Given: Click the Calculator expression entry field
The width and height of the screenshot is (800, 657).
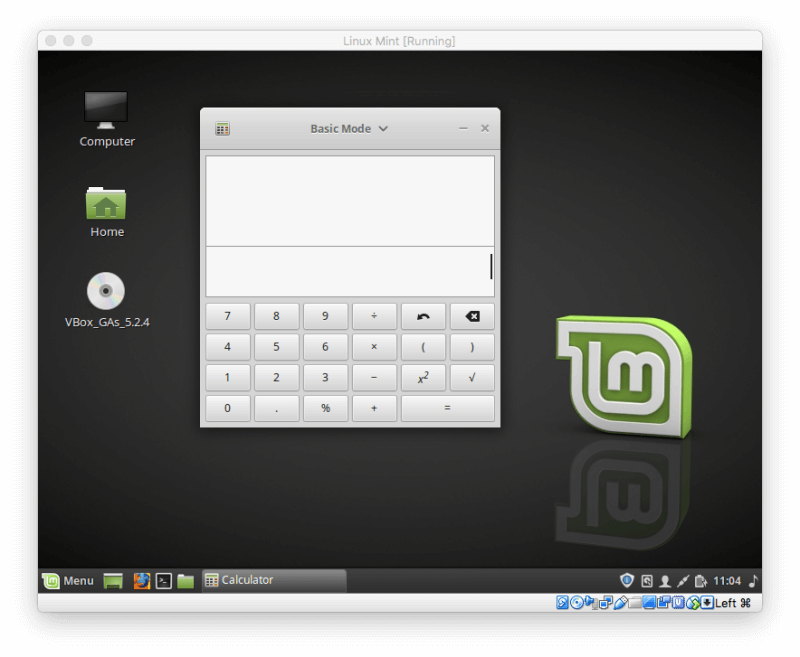Looking at the screenshot, I should click(x=350, y=271).
